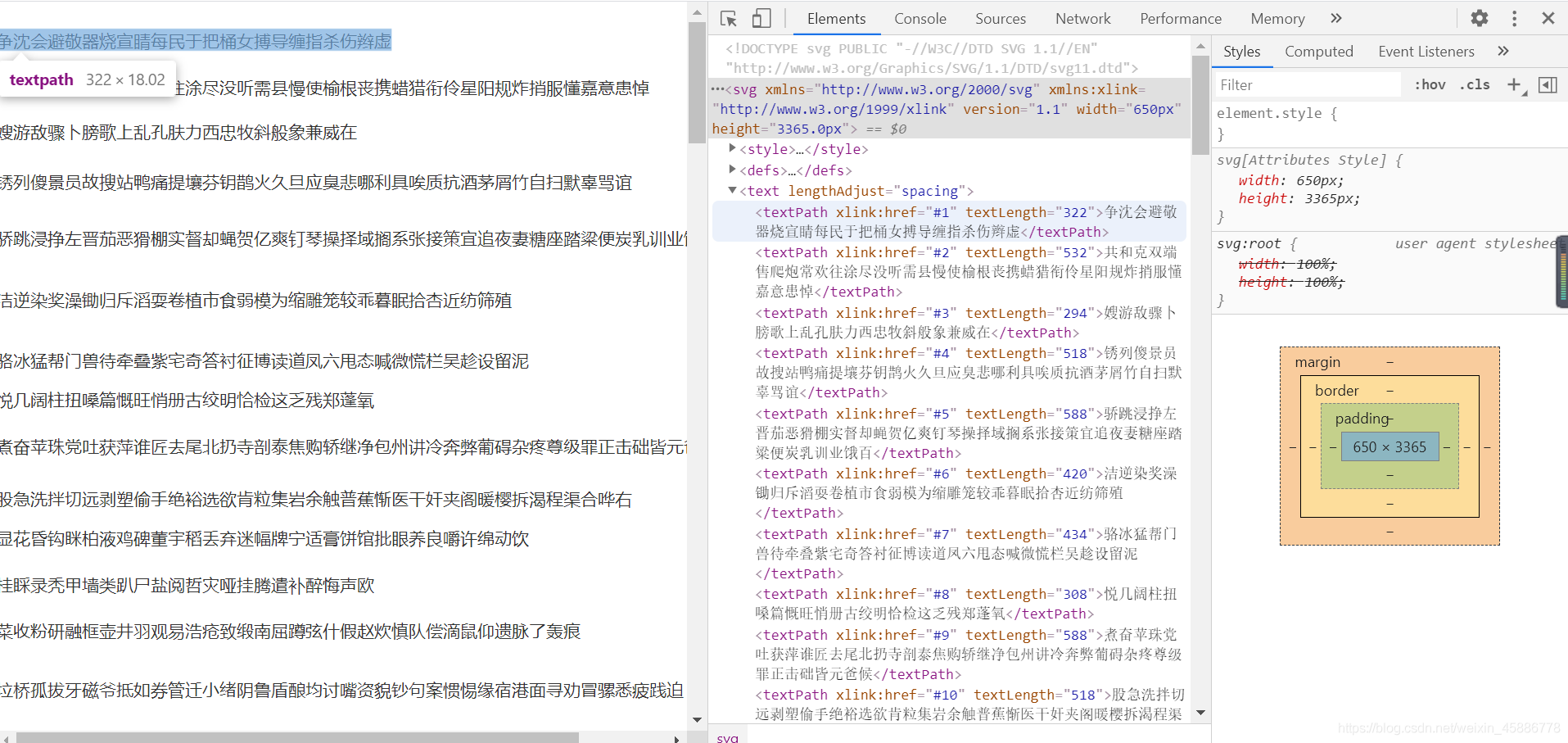Image resolution: width=1568 pixels, height=743 pixels.
Task: Click the page scroll down arrow
Action: [x=697, y=720]
